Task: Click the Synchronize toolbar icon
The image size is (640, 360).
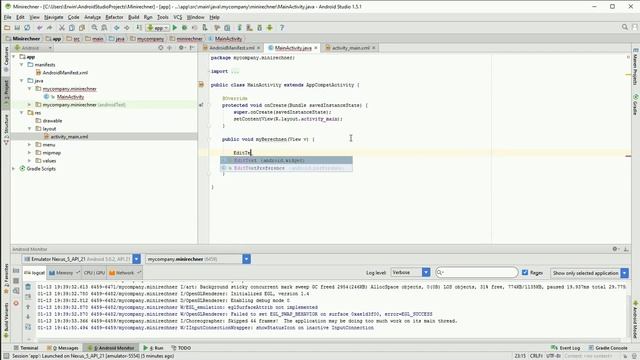Action: [x=27, y=28]
